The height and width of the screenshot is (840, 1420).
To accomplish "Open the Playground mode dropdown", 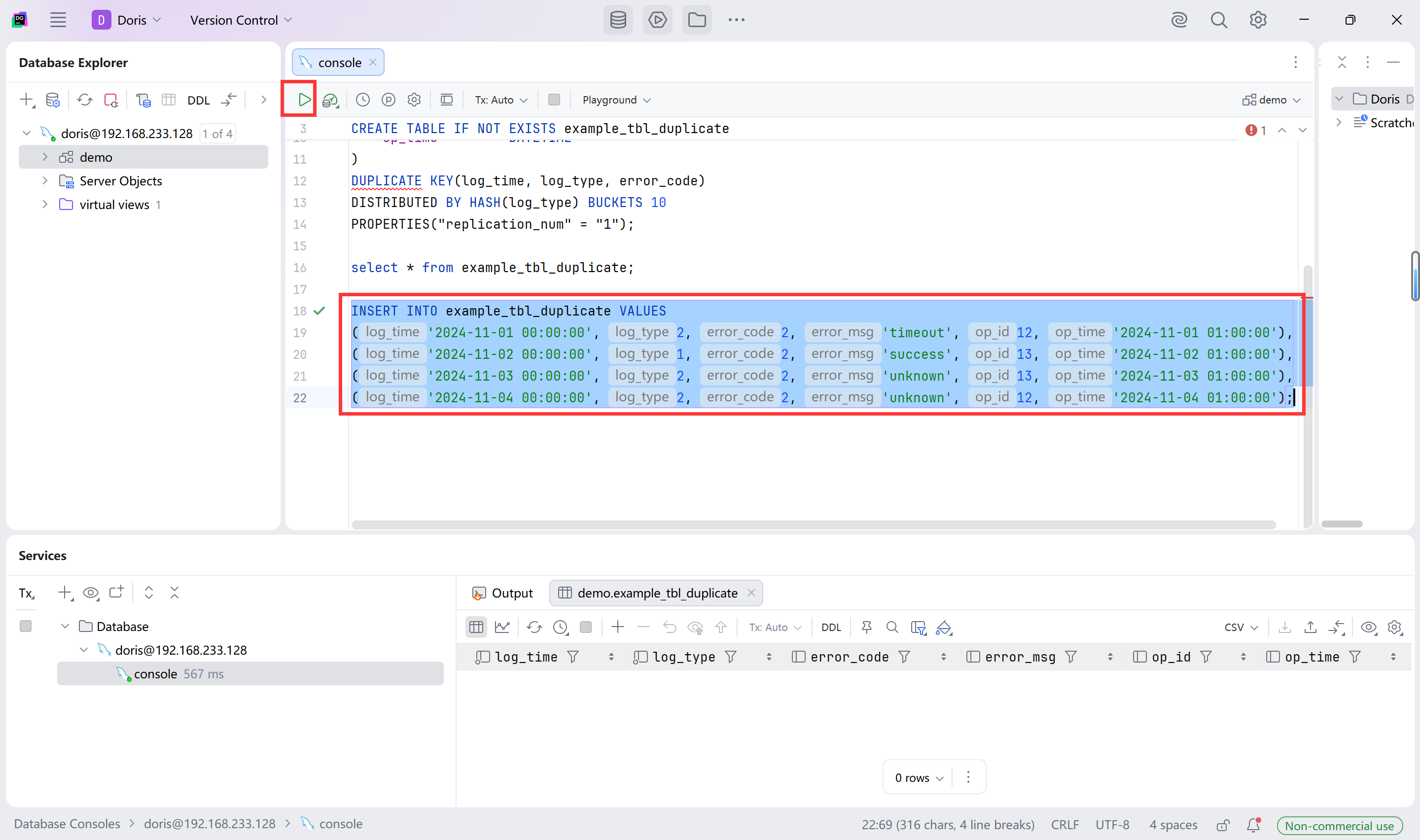I will pyautogui.click(x=616, y=100).
